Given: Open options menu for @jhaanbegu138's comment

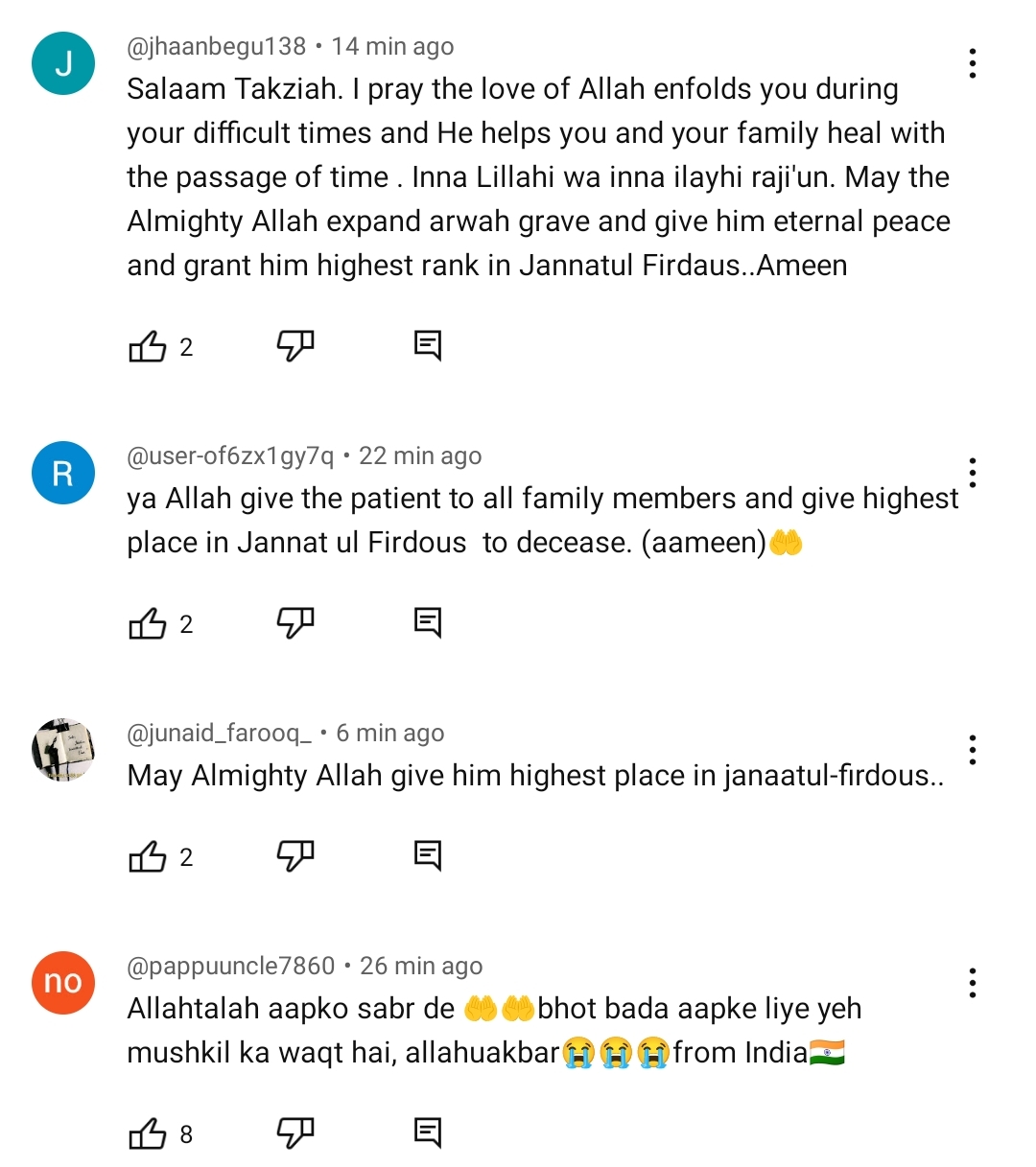Looking at the screenshot, I should tap(973, 63).
